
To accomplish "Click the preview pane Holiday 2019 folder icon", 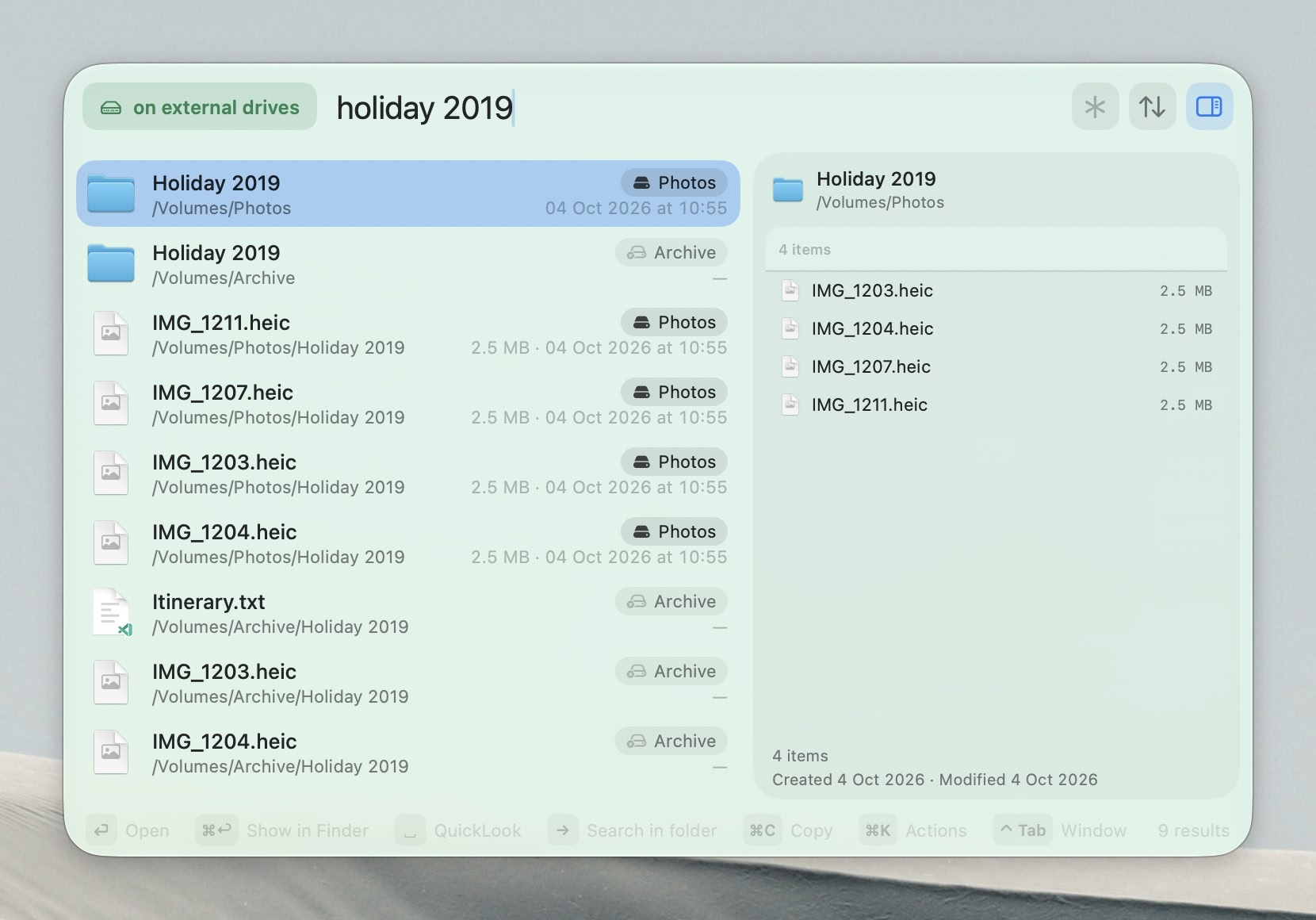I will pyautogui.click(x=788, y=190).
